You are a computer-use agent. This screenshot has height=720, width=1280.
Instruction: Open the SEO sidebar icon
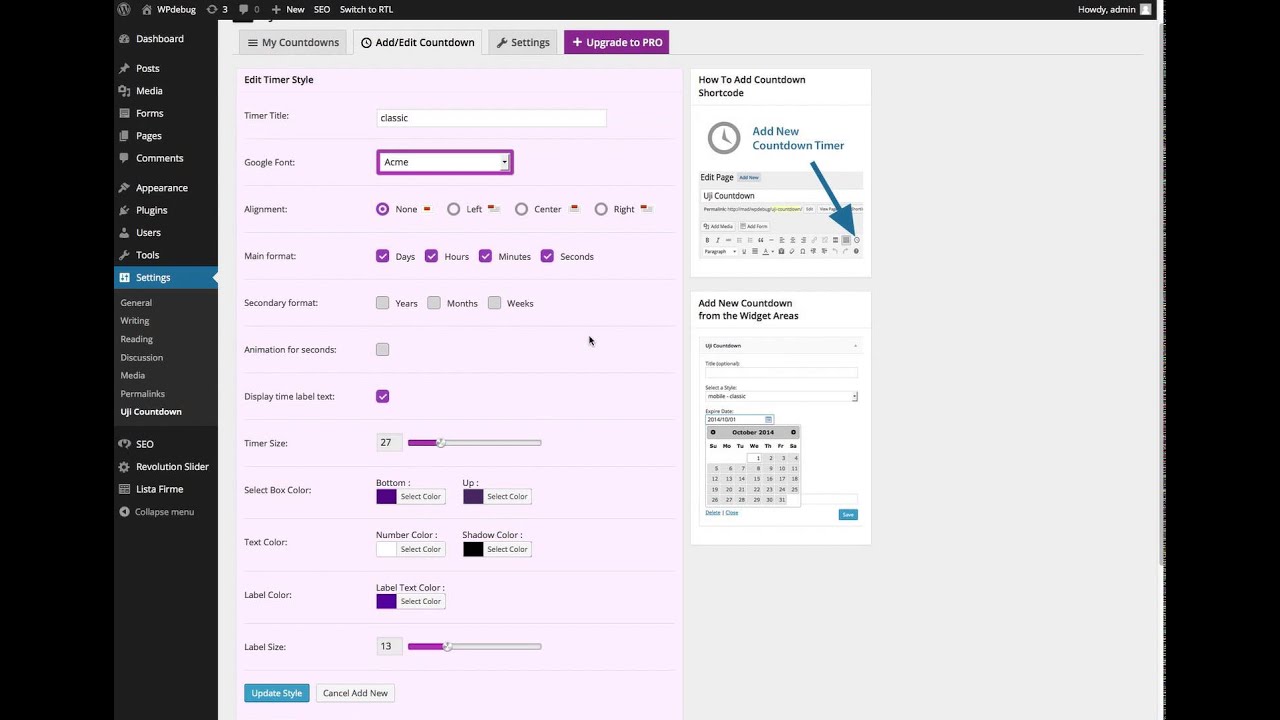pos(124,444)
